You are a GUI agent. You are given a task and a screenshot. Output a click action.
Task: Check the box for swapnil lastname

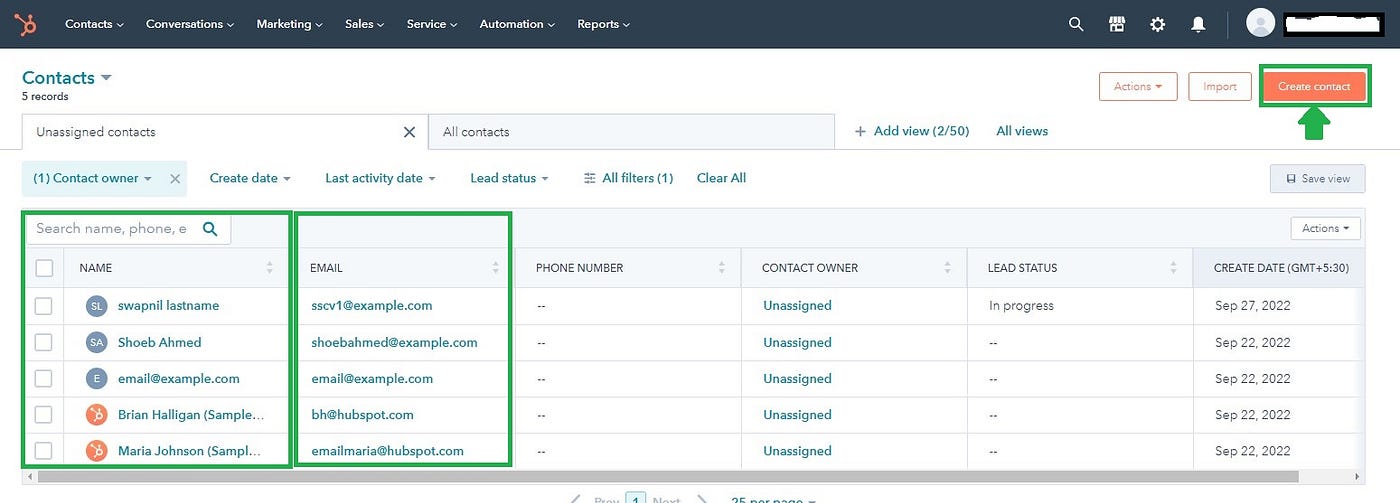pyautogui.click(x=44, y=306)
